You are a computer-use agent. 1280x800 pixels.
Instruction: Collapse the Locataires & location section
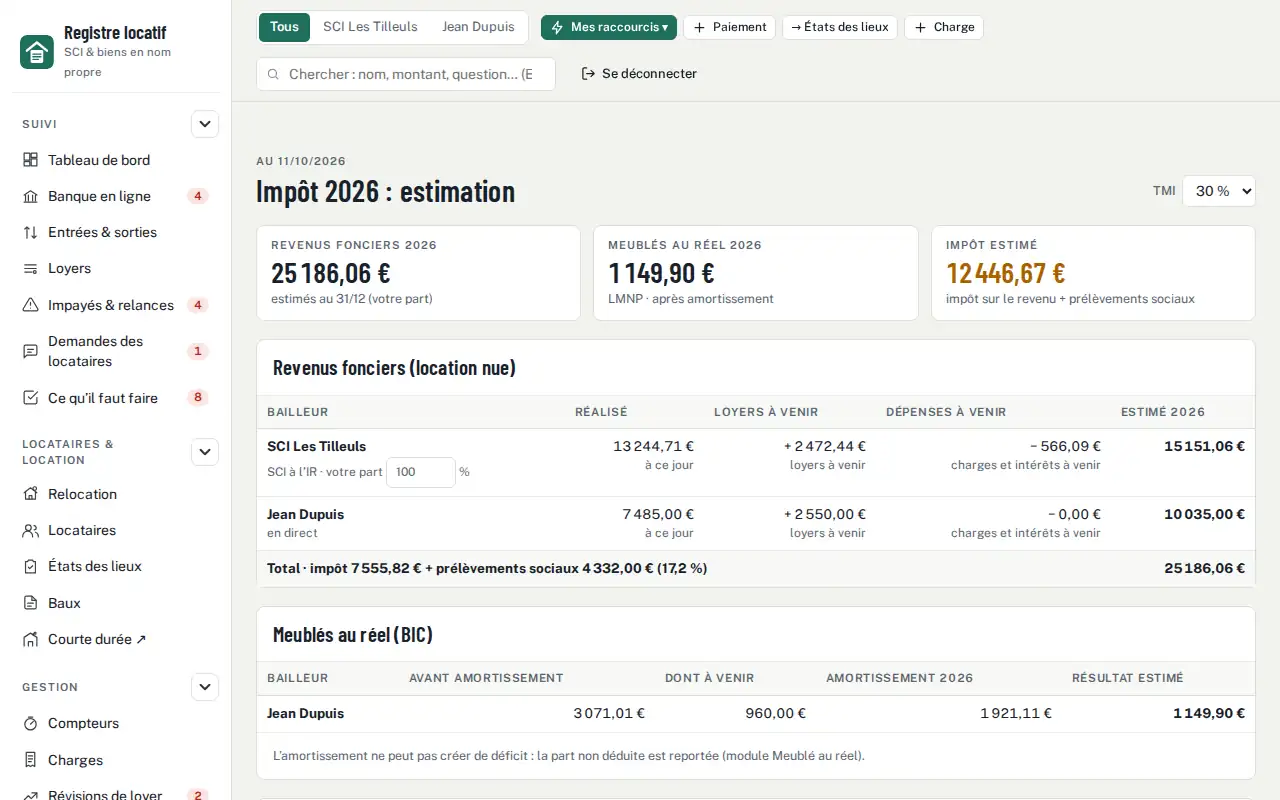pos(205,452)
